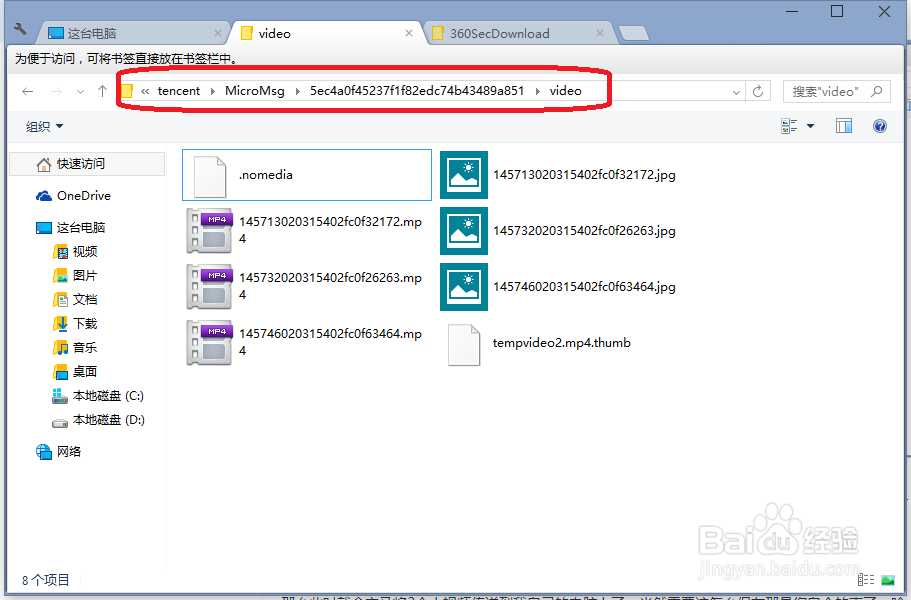The width and height of the screenshot is (911, 600).
Task: Click the search magnifier icon
Action: pos(877,91)
